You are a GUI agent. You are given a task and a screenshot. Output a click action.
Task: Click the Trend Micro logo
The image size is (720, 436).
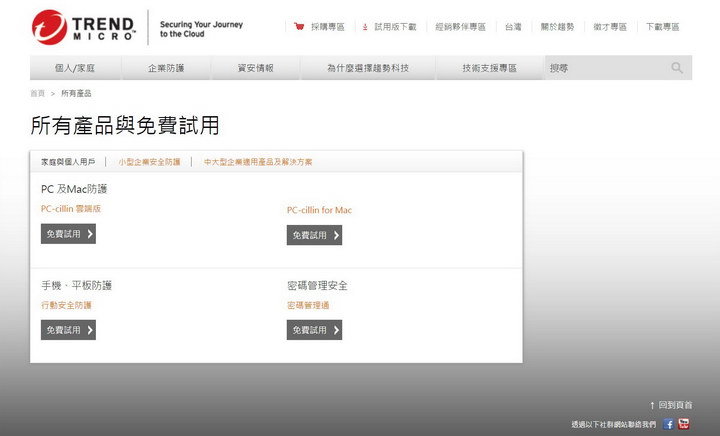click(x=84, y=27)
